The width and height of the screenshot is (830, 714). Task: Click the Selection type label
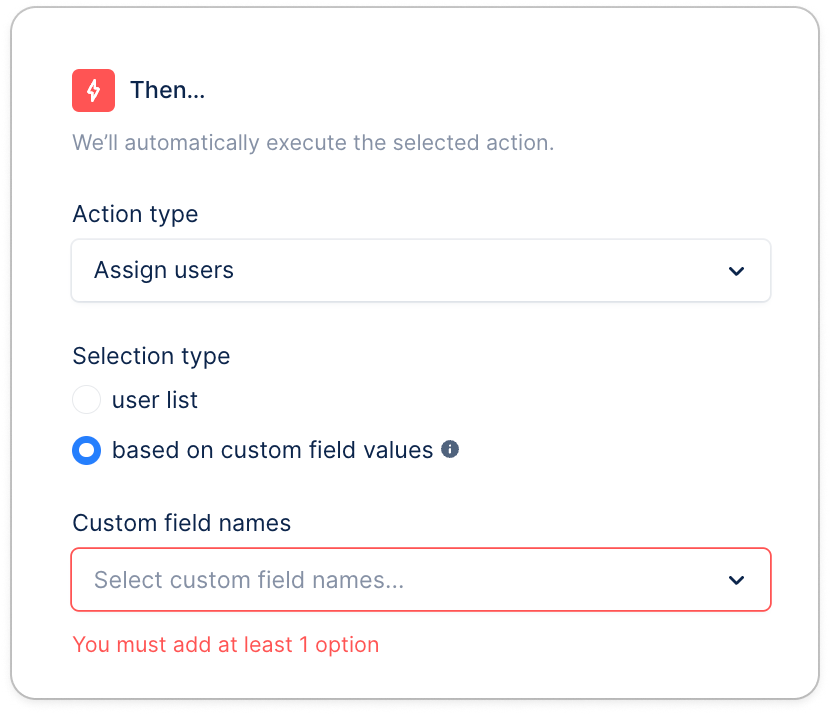coord(151,356)
